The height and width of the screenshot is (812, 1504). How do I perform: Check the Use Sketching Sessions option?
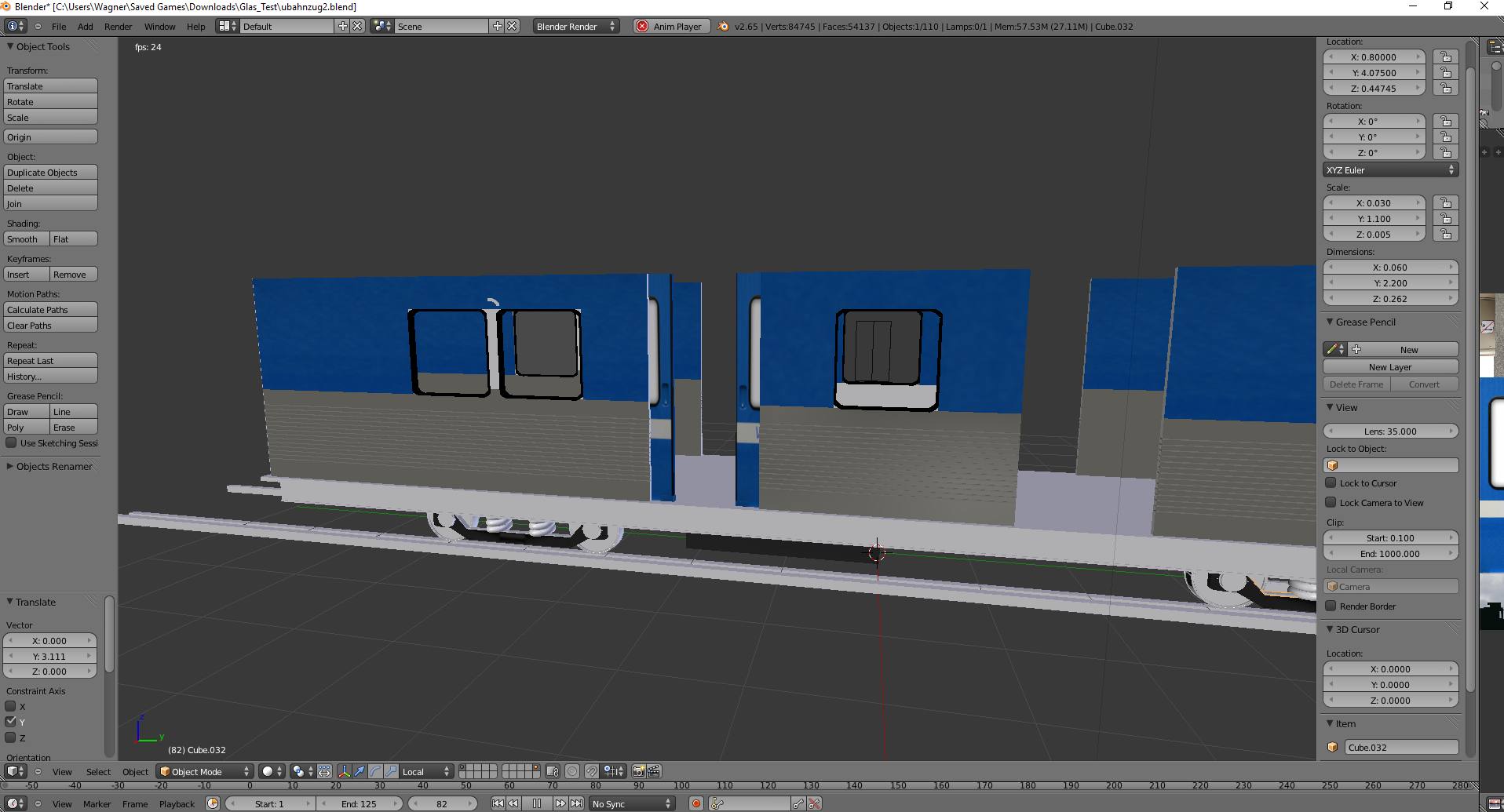click(x=11, y=443)
